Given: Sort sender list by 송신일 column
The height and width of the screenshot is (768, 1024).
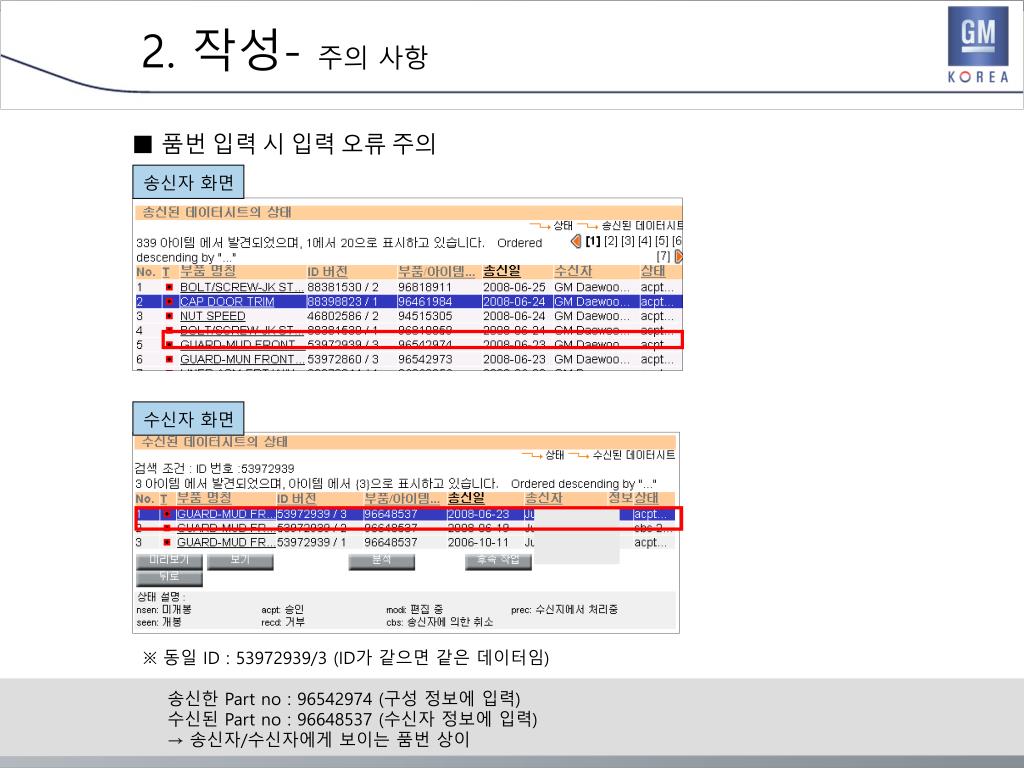Looking at the screenshot, I should coord(502,271).
